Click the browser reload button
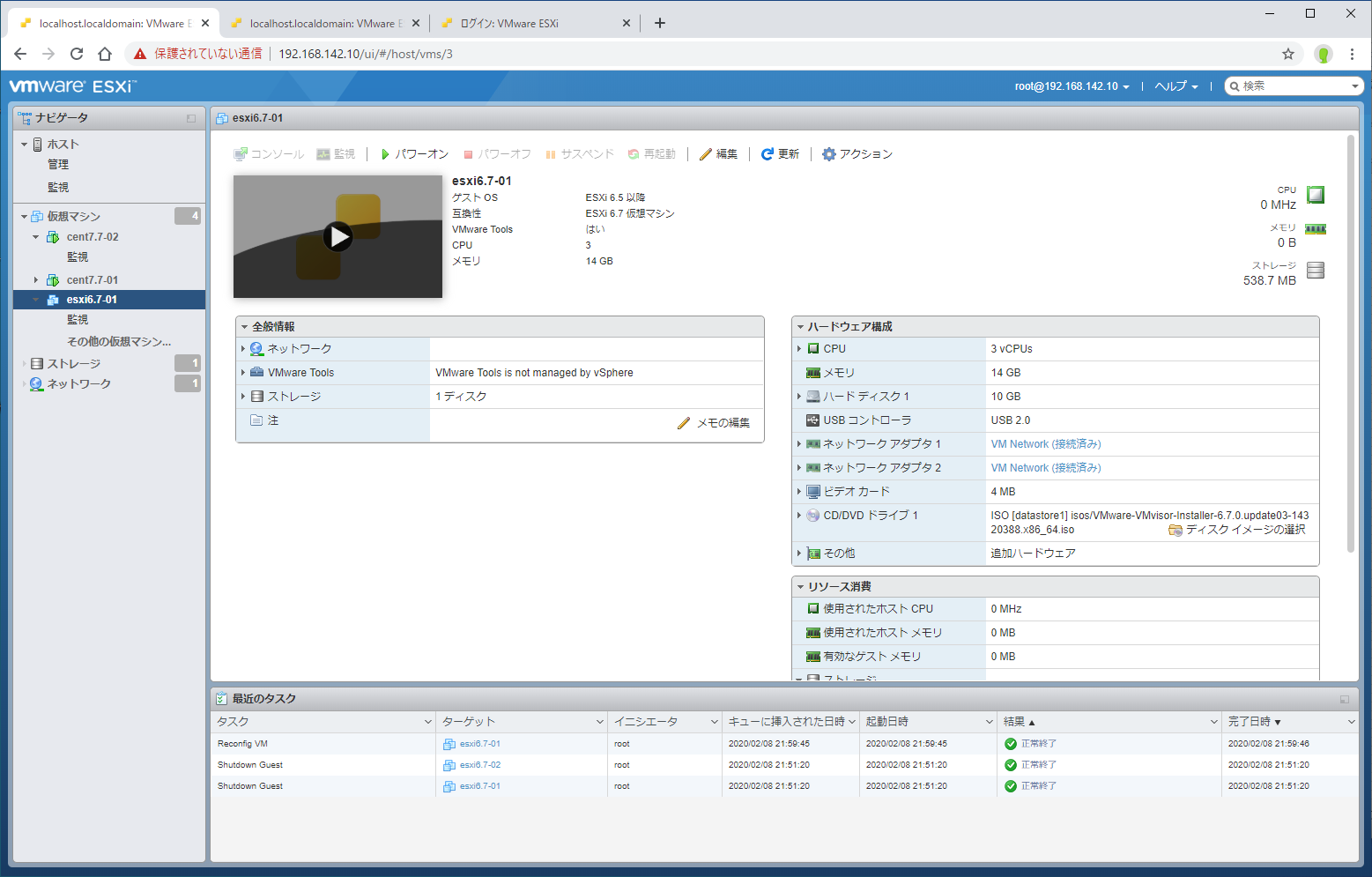 (77, 54)
